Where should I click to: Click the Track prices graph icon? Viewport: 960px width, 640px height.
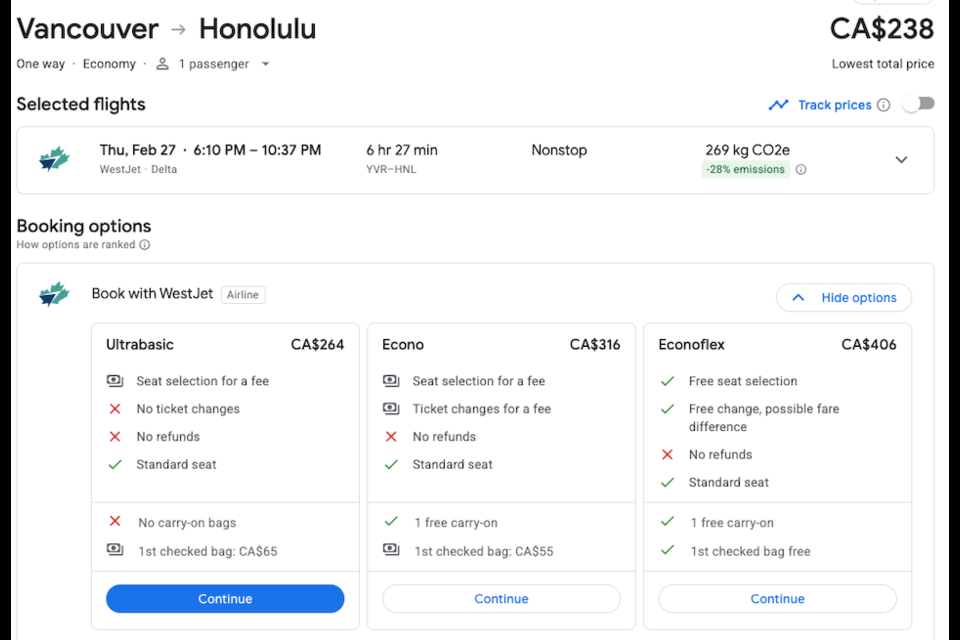pos(778,105)
